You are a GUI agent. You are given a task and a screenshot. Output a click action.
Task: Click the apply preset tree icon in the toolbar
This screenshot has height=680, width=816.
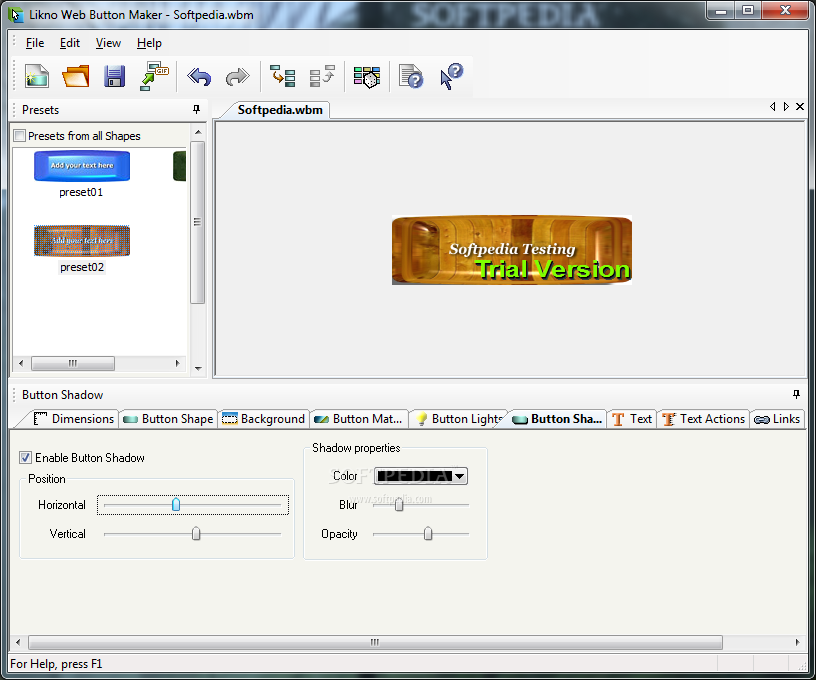[x=283, y=76]
